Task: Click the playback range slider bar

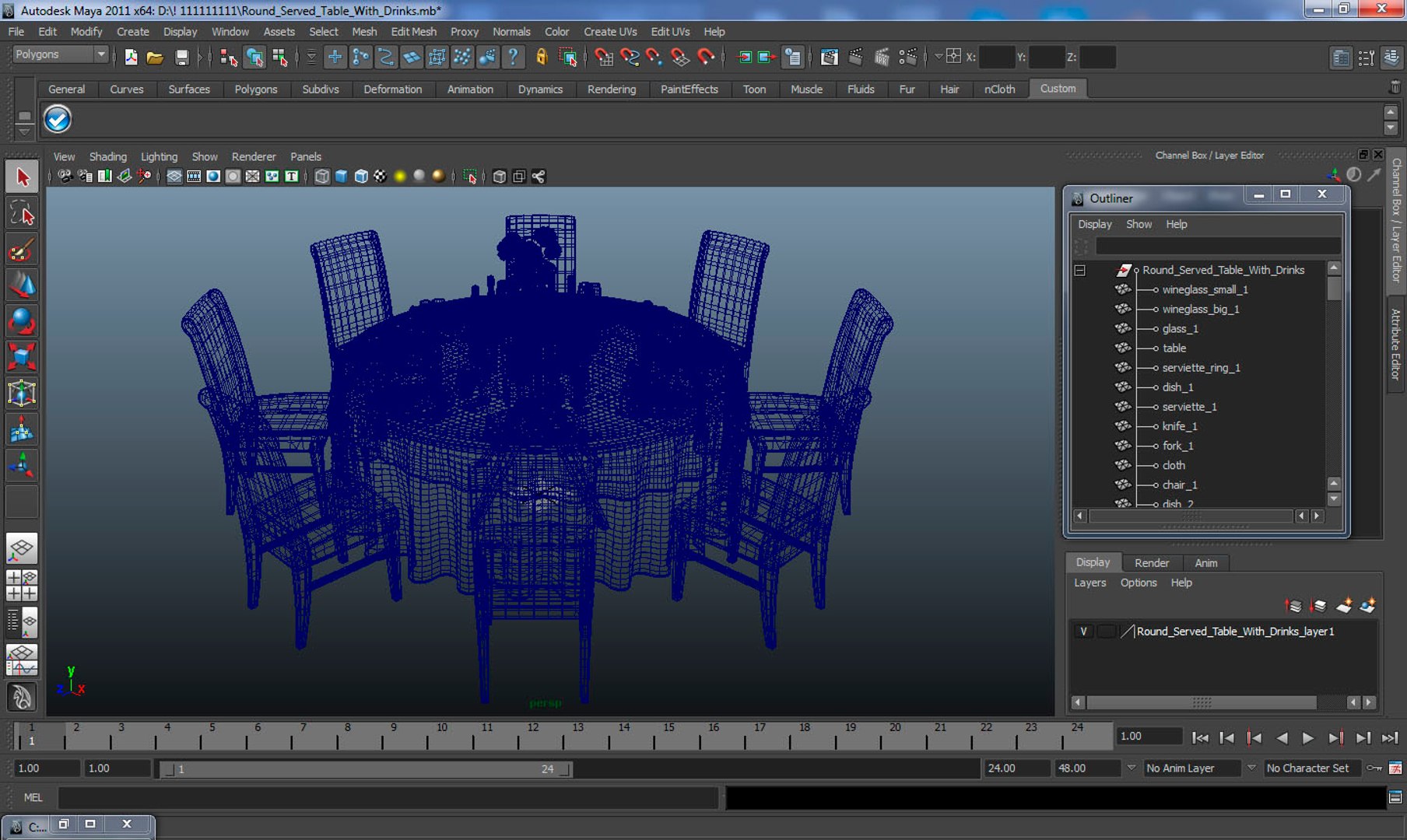Action: coord(366,768)
